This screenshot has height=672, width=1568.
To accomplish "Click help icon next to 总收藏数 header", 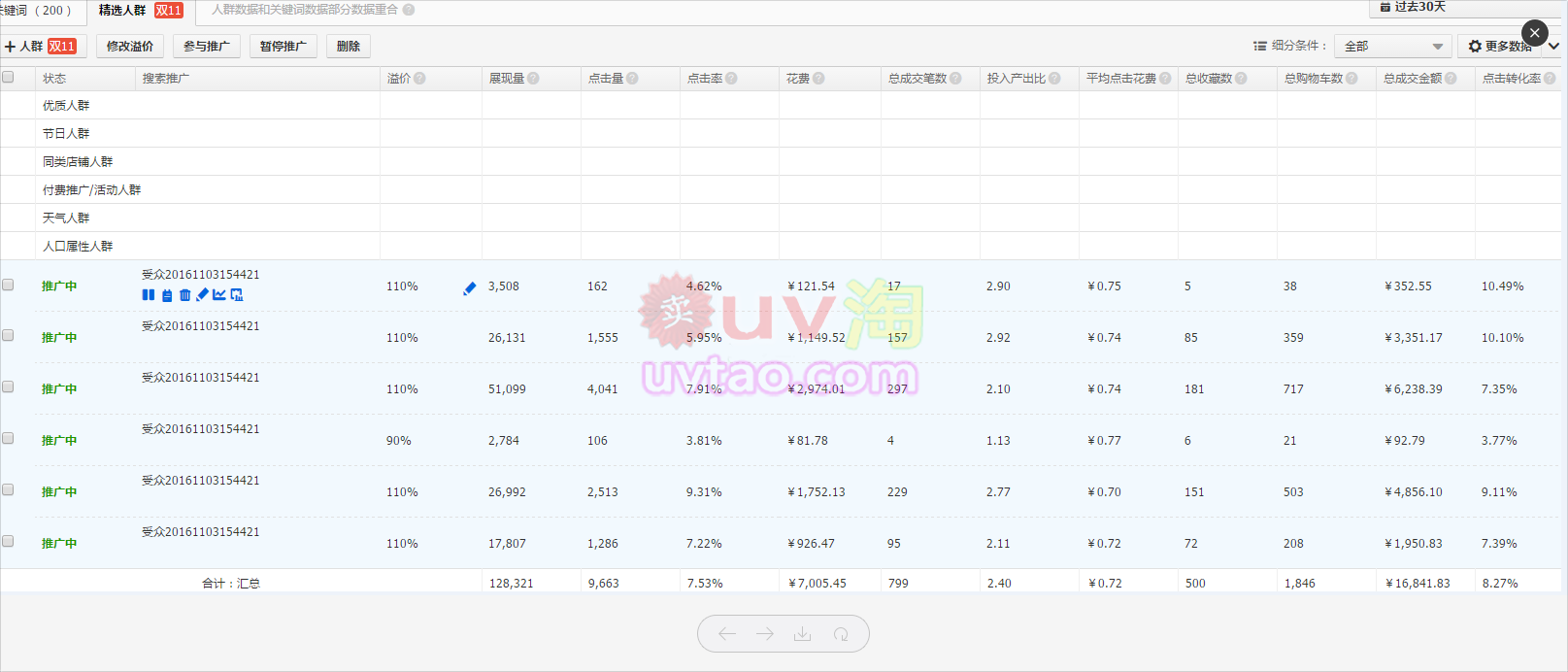I will tap(1241, 79).
